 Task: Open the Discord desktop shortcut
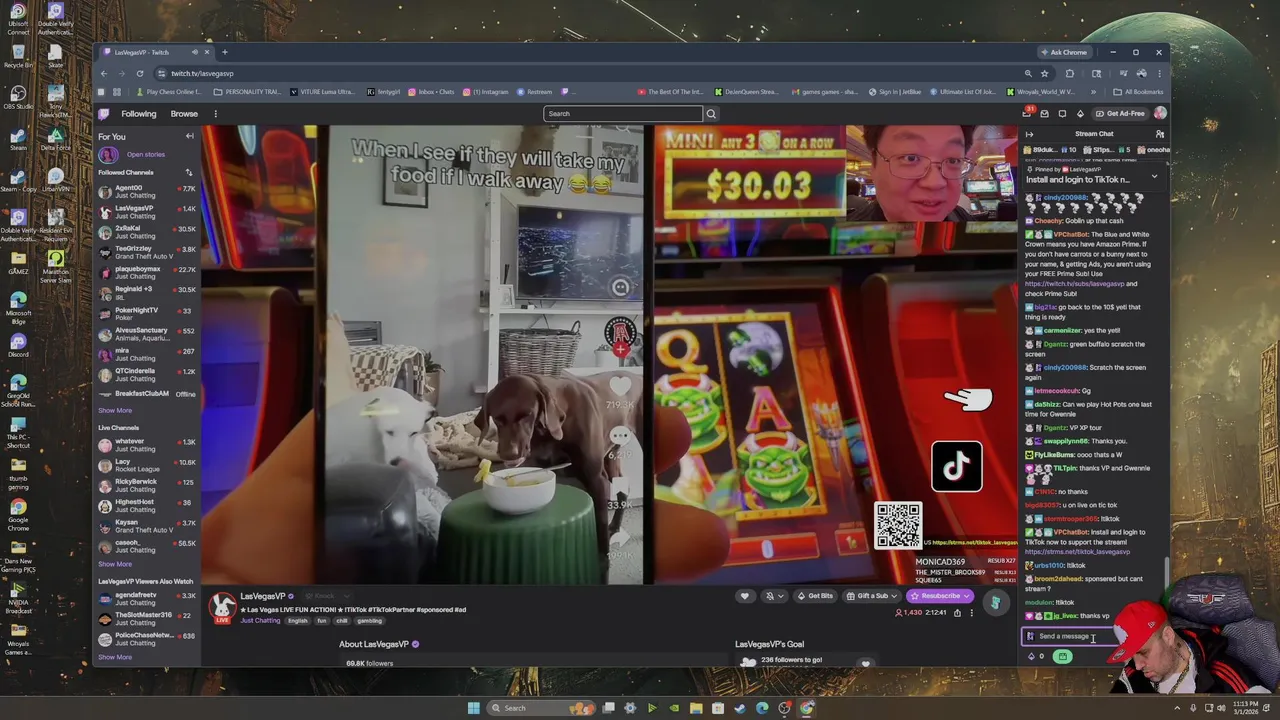[18, 346]
